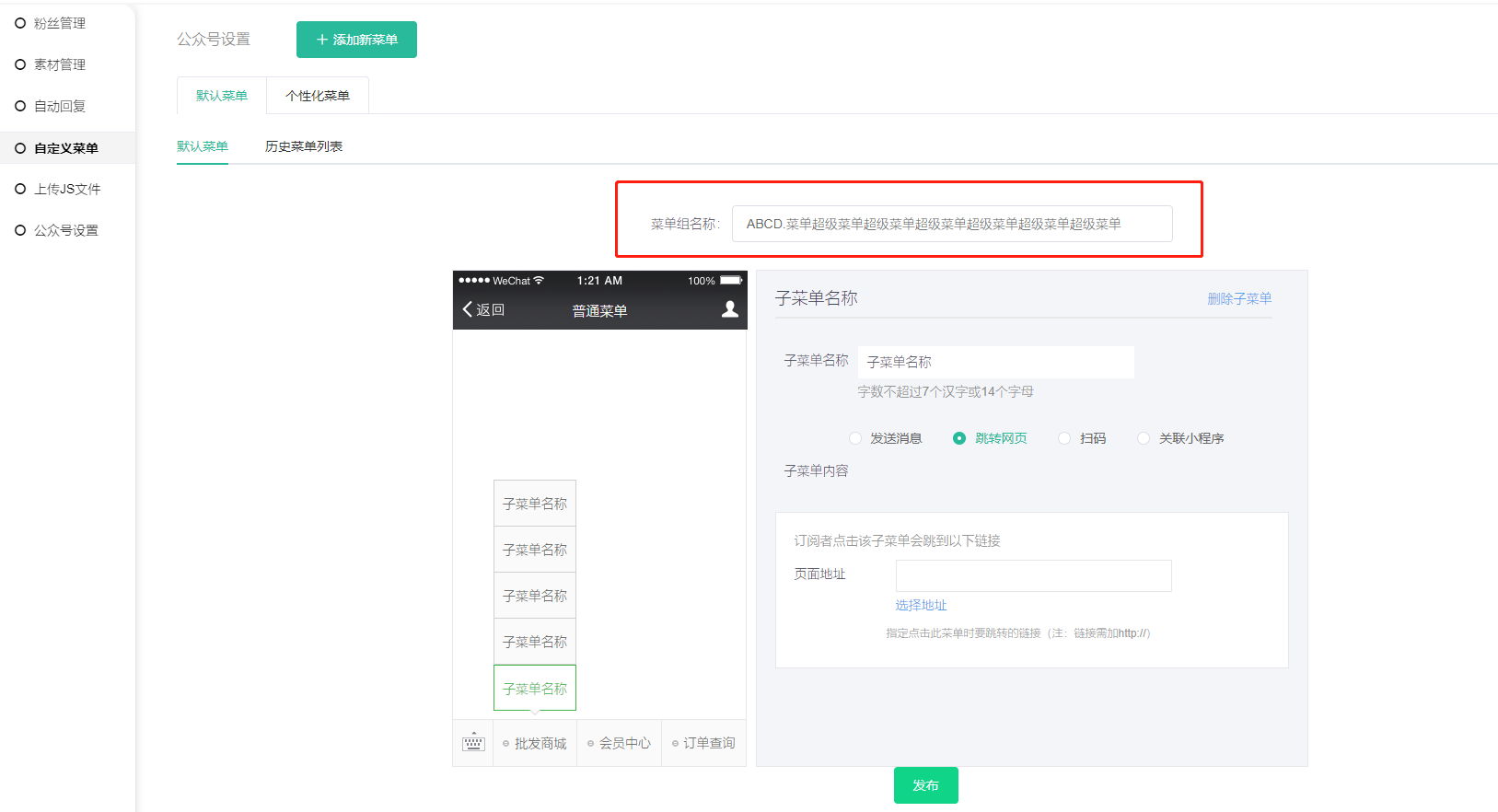The image size is (1498, 812).
Task: Click the green 发布 button
Action: coord(926,785)
